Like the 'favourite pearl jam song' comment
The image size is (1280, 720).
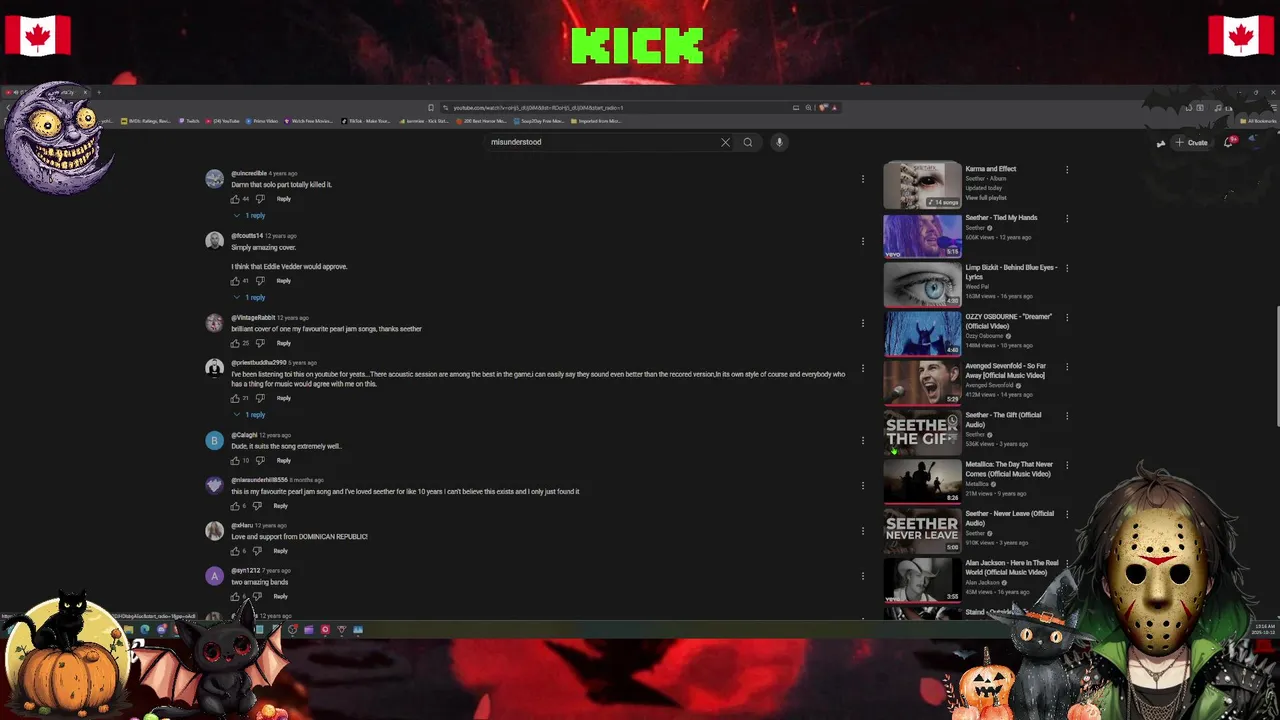coord(235,506)
